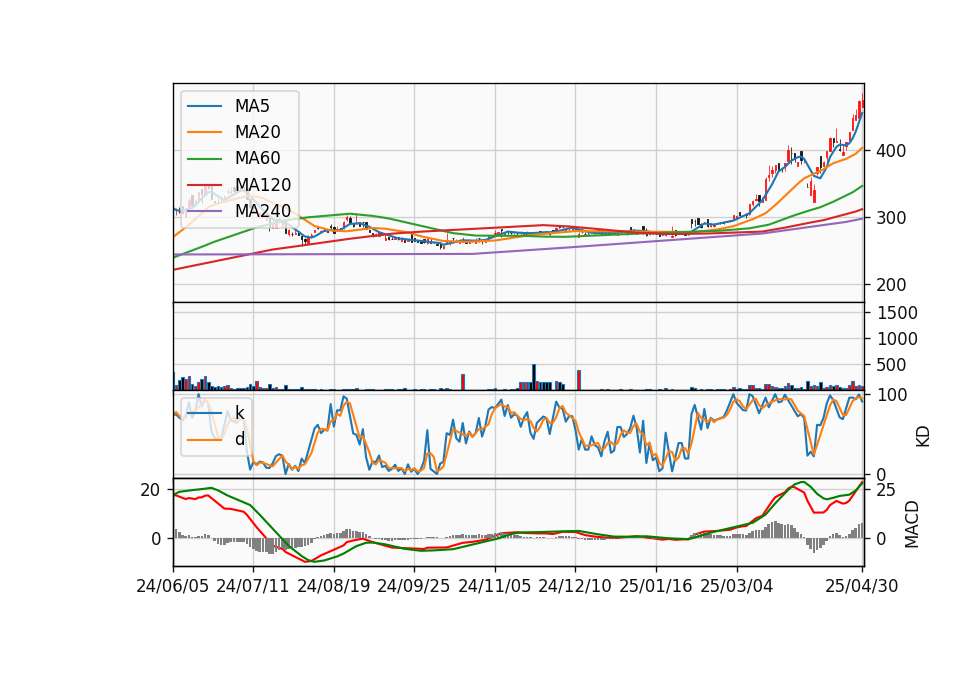Click the KD axis title
960x690 pixels.
(x=923, y=437)
